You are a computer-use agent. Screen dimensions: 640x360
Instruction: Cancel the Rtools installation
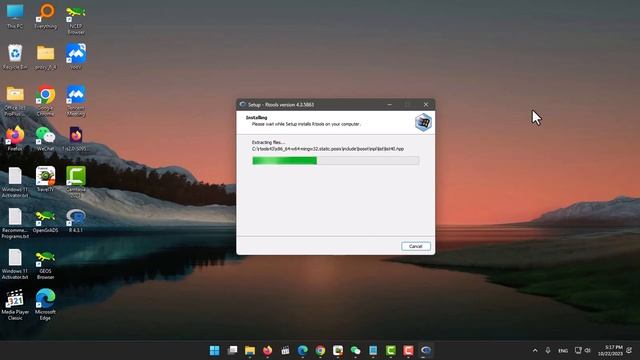click(416, 246)
